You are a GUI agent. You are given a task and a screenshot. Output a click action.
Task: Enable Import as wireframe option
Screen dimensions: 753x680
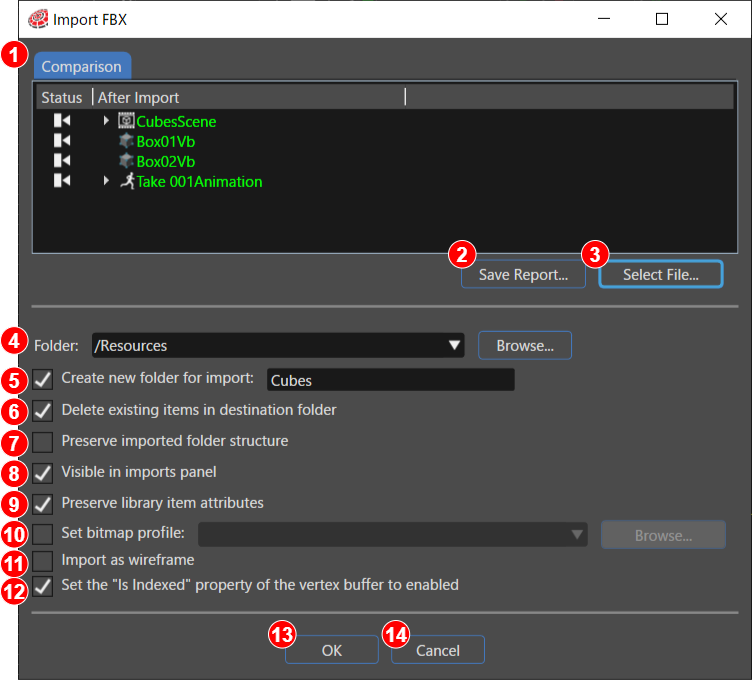[x=43, y=560]
